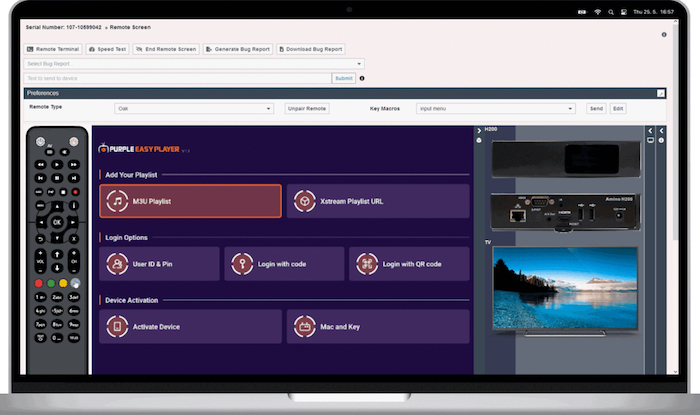Click the up arrow around OK
Viewport: 700px width, 415px height.
coord(57,207)
